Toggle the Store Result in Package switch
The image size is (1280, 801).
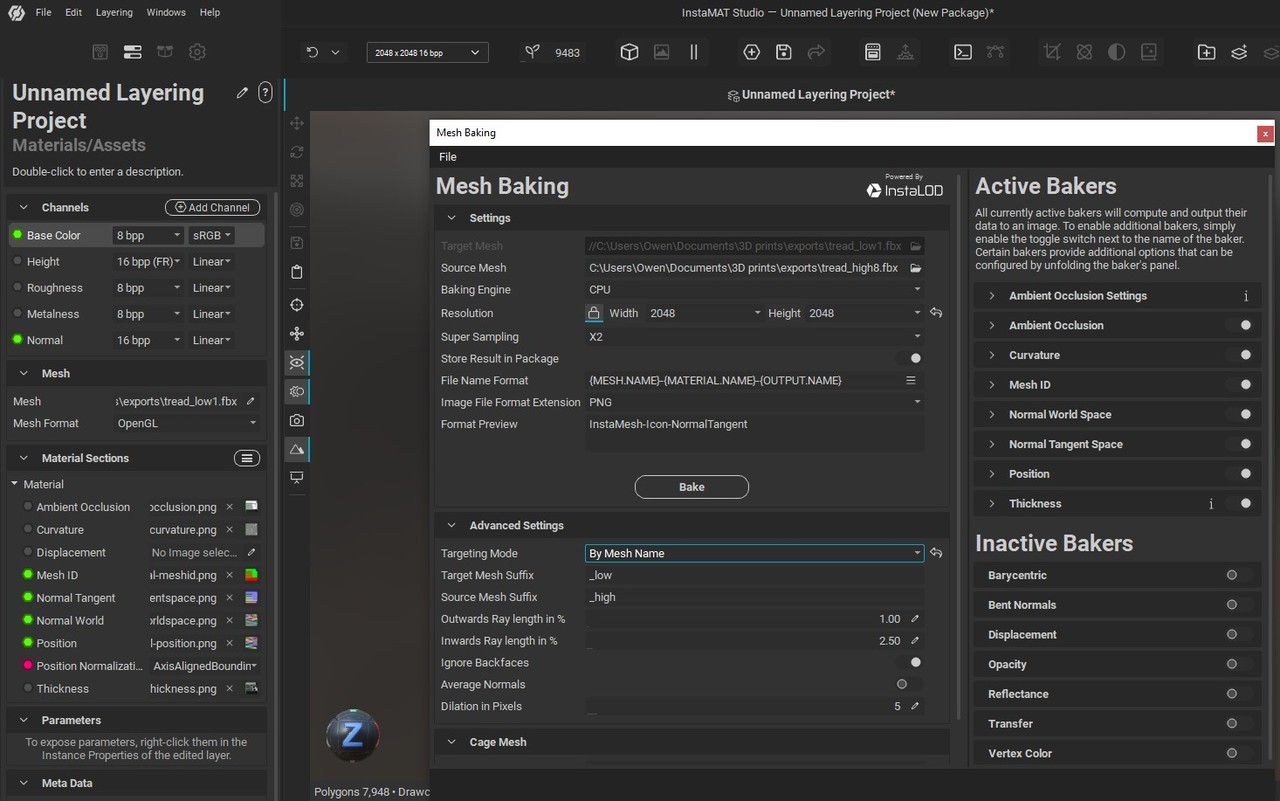[911, 358]
